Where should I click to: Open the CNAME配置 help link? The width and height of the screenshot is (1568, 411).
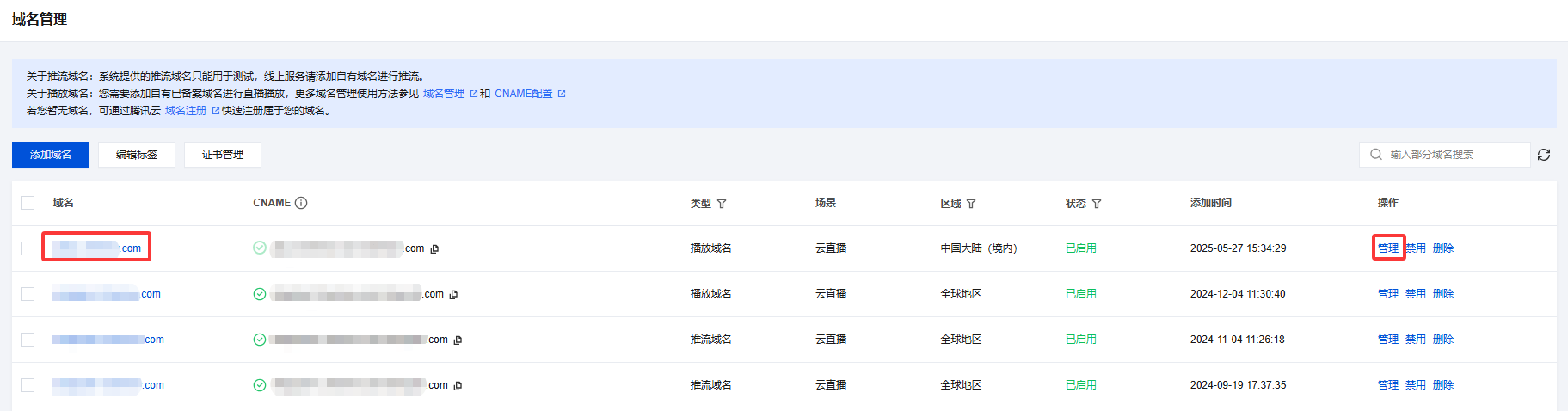(x=524, y=94)
